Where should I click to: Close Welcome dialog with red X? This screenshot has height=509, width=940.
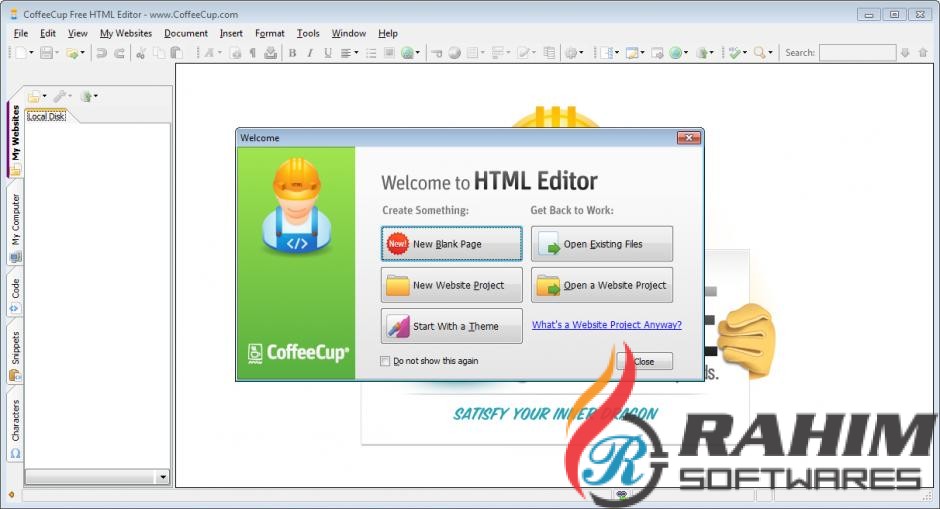pos(689,138)
